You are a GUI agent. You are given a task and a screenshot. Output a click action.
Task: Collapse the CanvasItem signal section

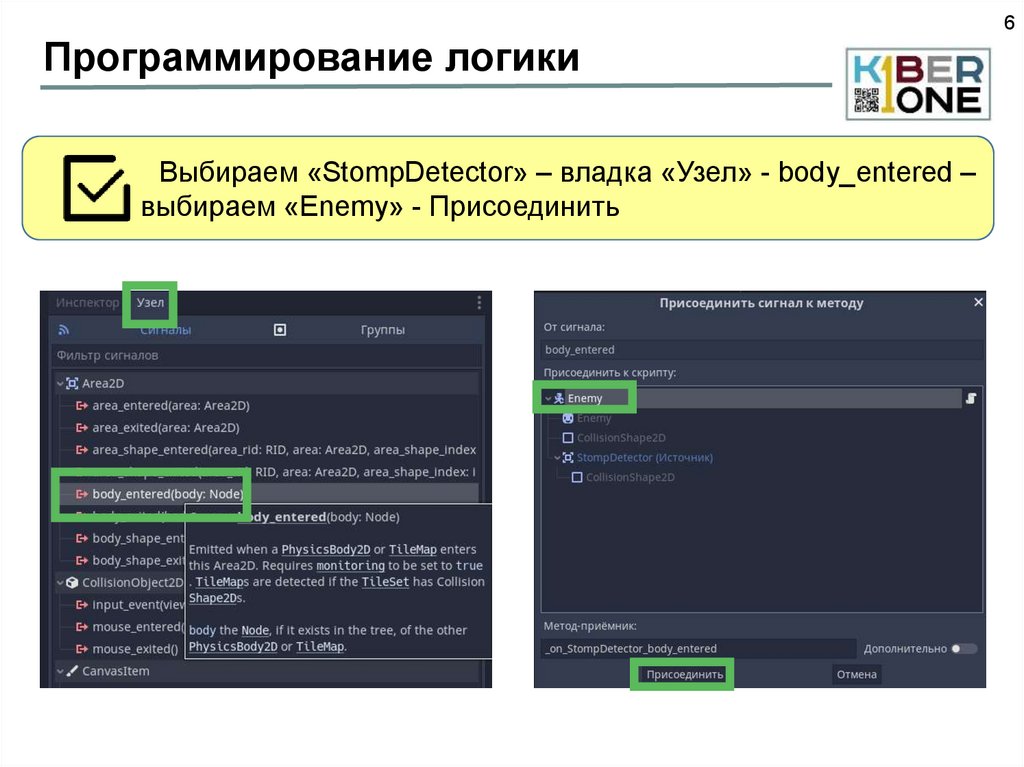(59, 671)
